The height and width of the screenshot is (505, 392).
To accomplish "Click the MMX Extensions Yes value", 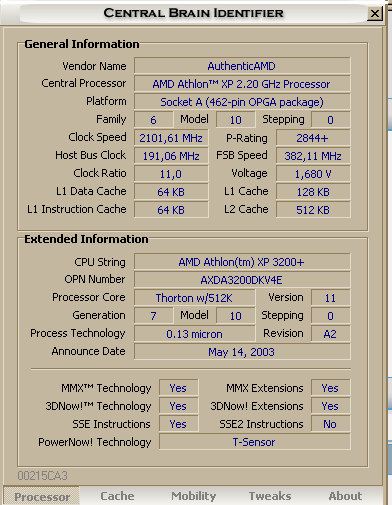I will click(x=331, y=388).
